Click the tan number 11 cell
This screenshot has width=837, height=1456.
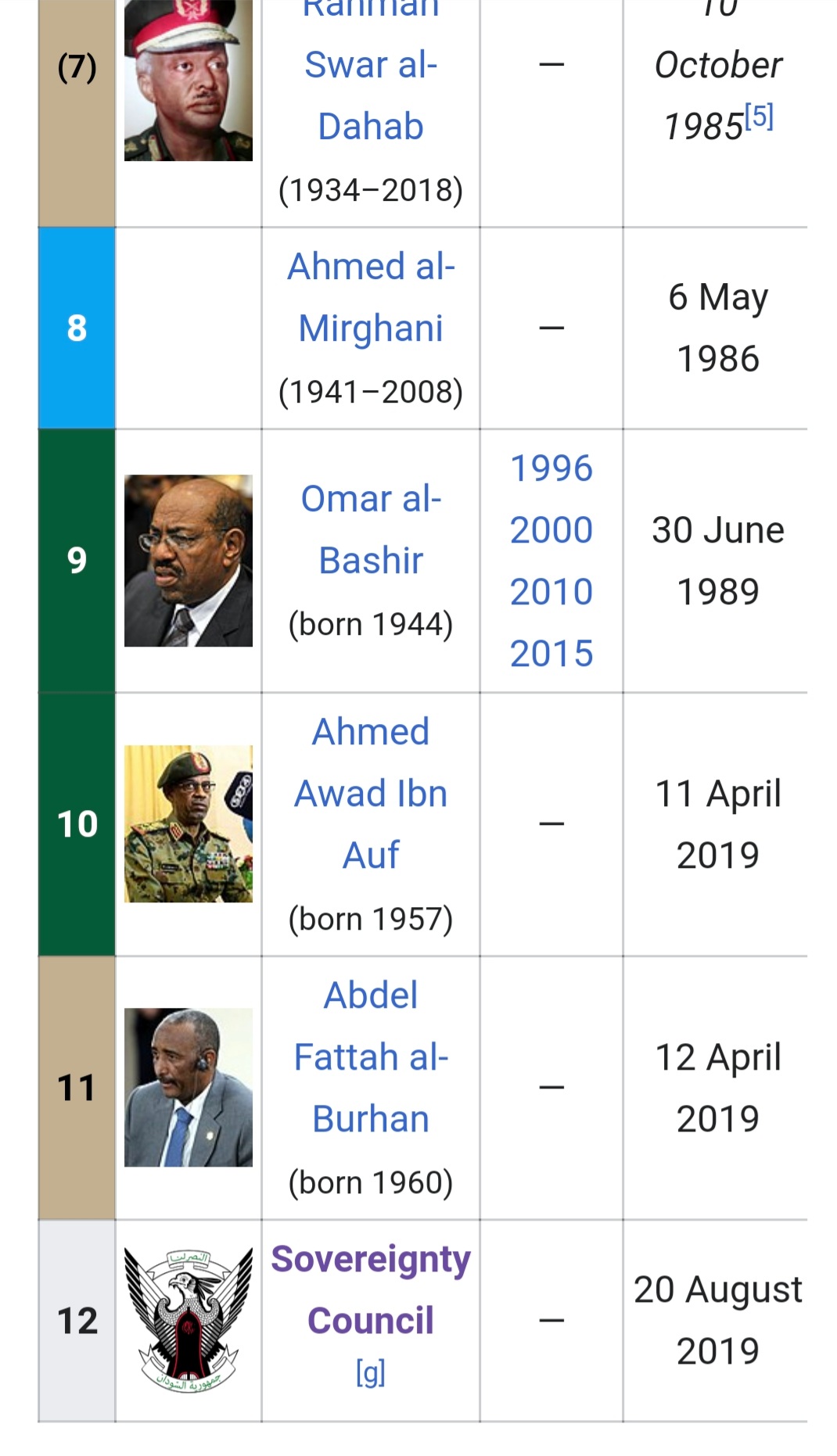pyautogui.click(x=77, y=1088)
